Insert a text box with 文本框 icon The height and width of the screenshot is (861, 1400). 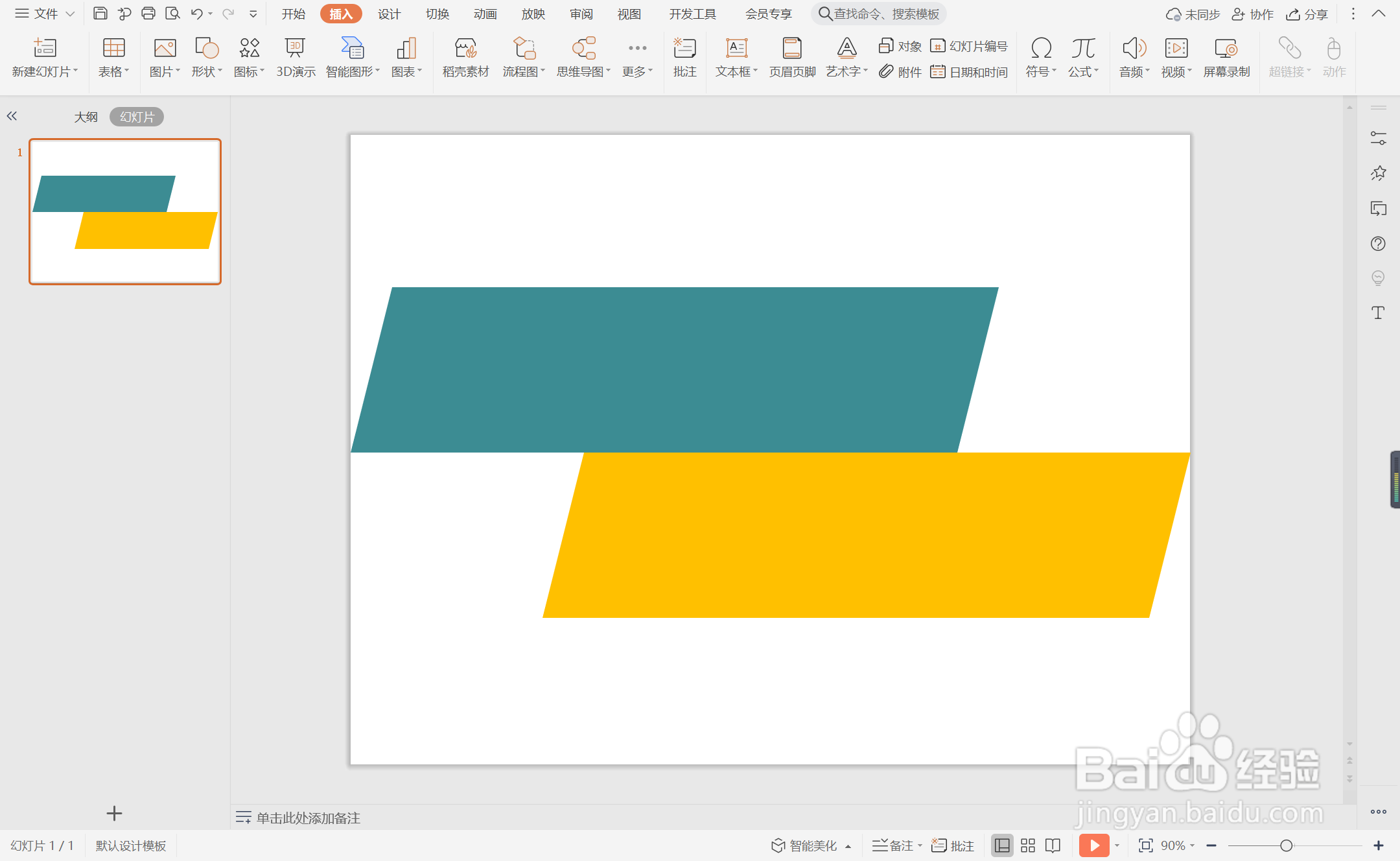(736, 57)
